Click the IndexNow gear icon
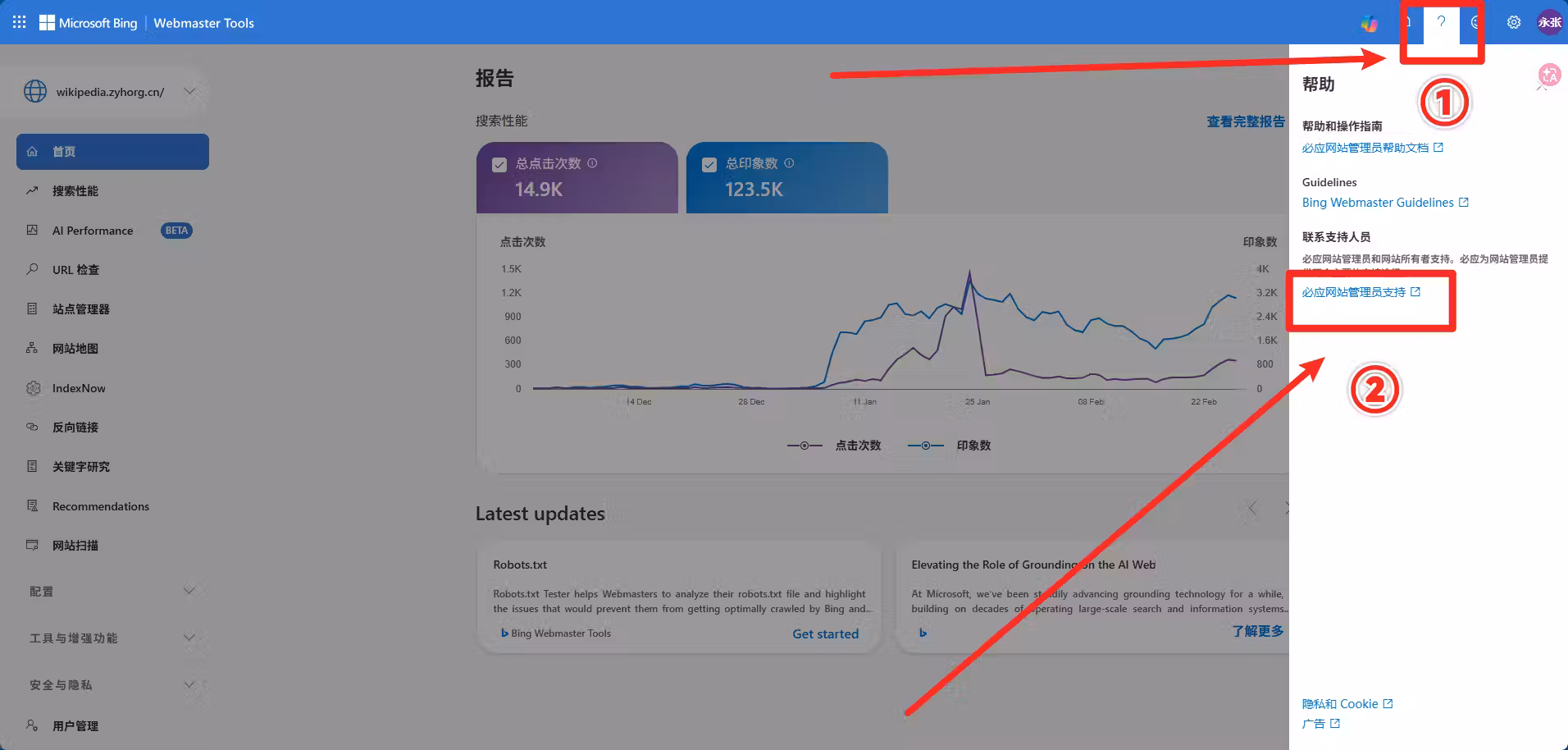1568x750 pixels. (33, 388)
